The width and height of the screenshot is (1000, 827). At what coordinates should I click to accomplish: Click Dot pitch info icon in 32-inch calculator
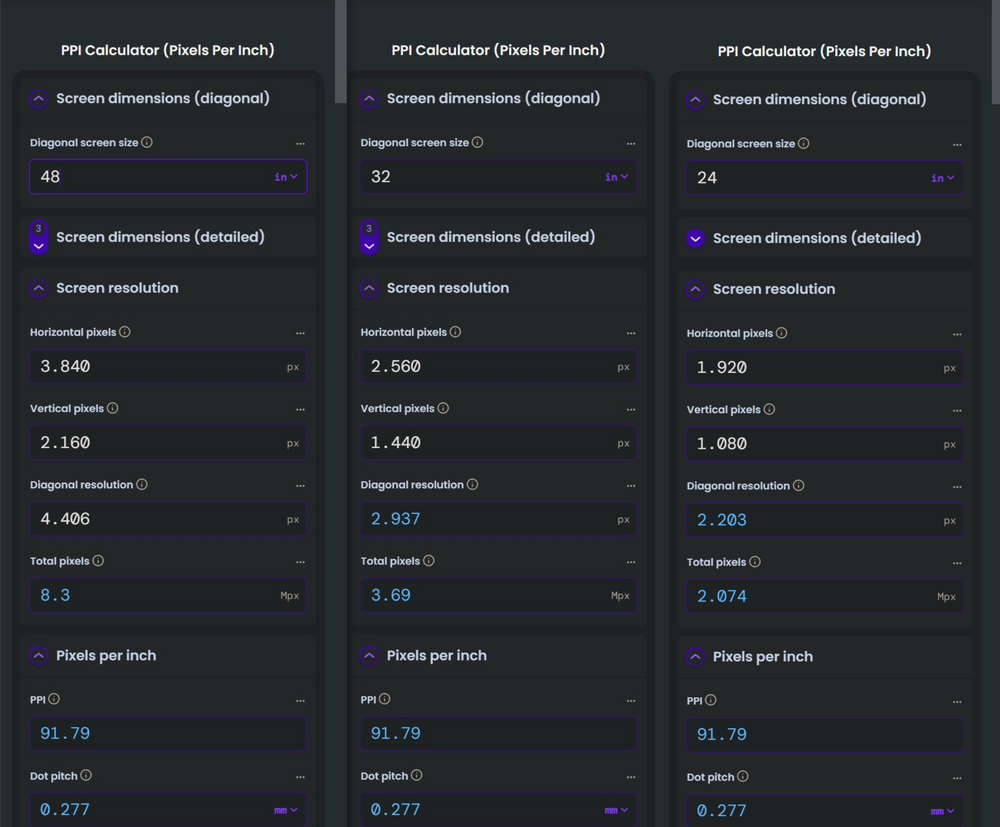(416, 776)
